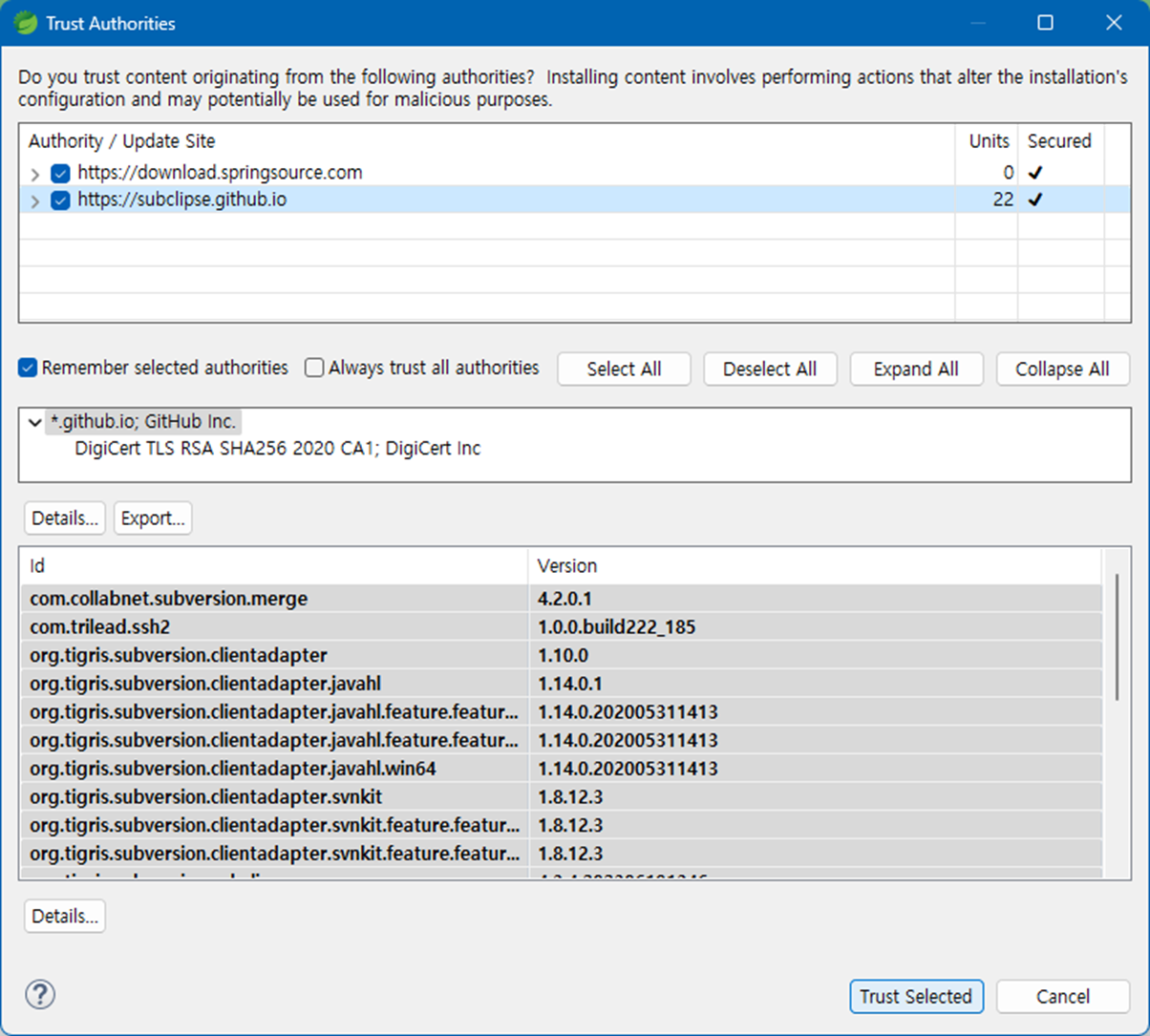This screenshot has height=1036, width=1150.
Task: Select https://subclipse.github.io row text
Action: click(x=181, y=200)
